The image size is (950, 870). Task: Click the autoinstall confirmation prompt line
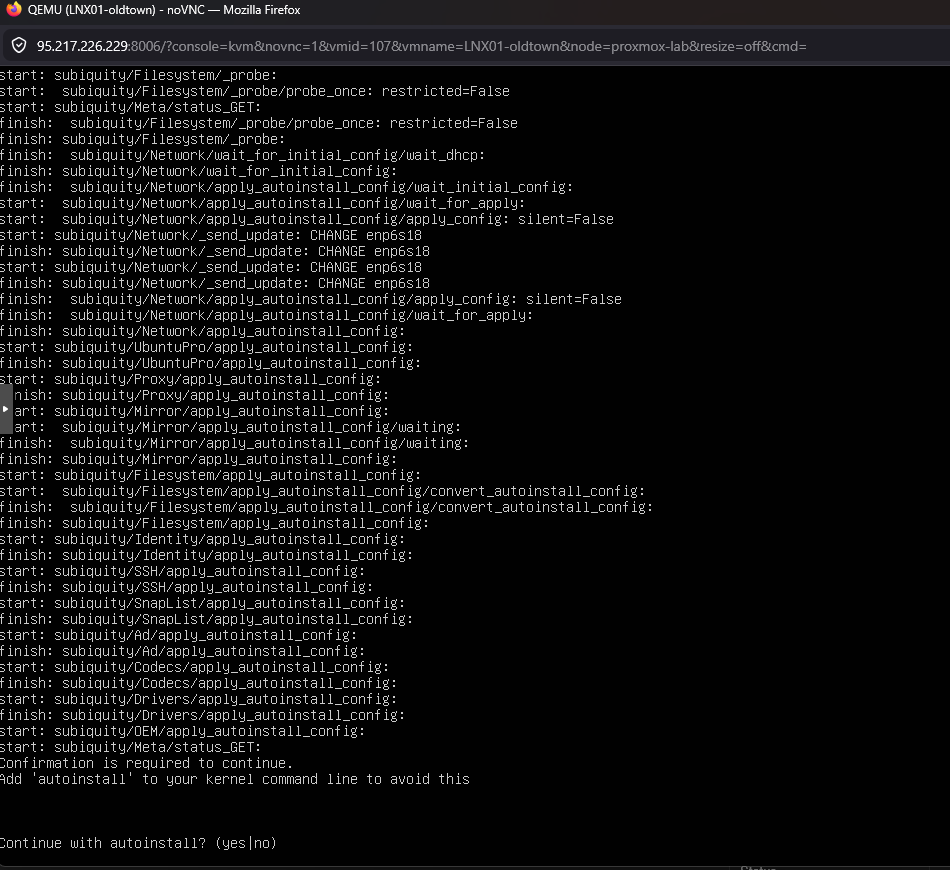pyautogui.click(x=136, y=843)
